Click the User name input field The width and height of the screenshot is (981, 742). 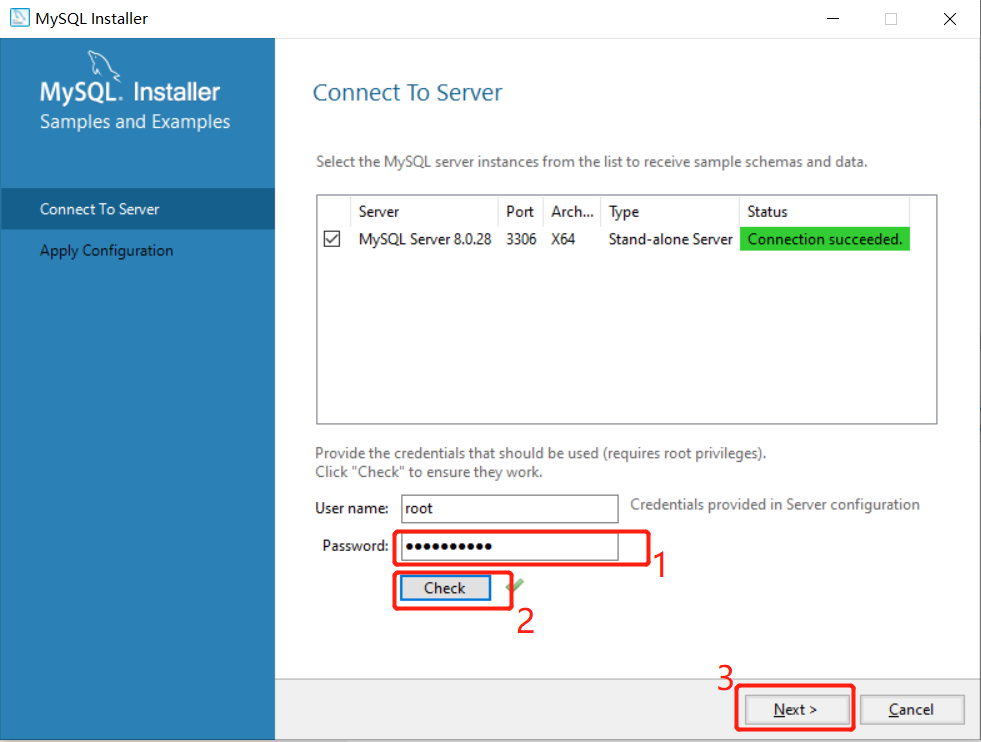[509, 509]
